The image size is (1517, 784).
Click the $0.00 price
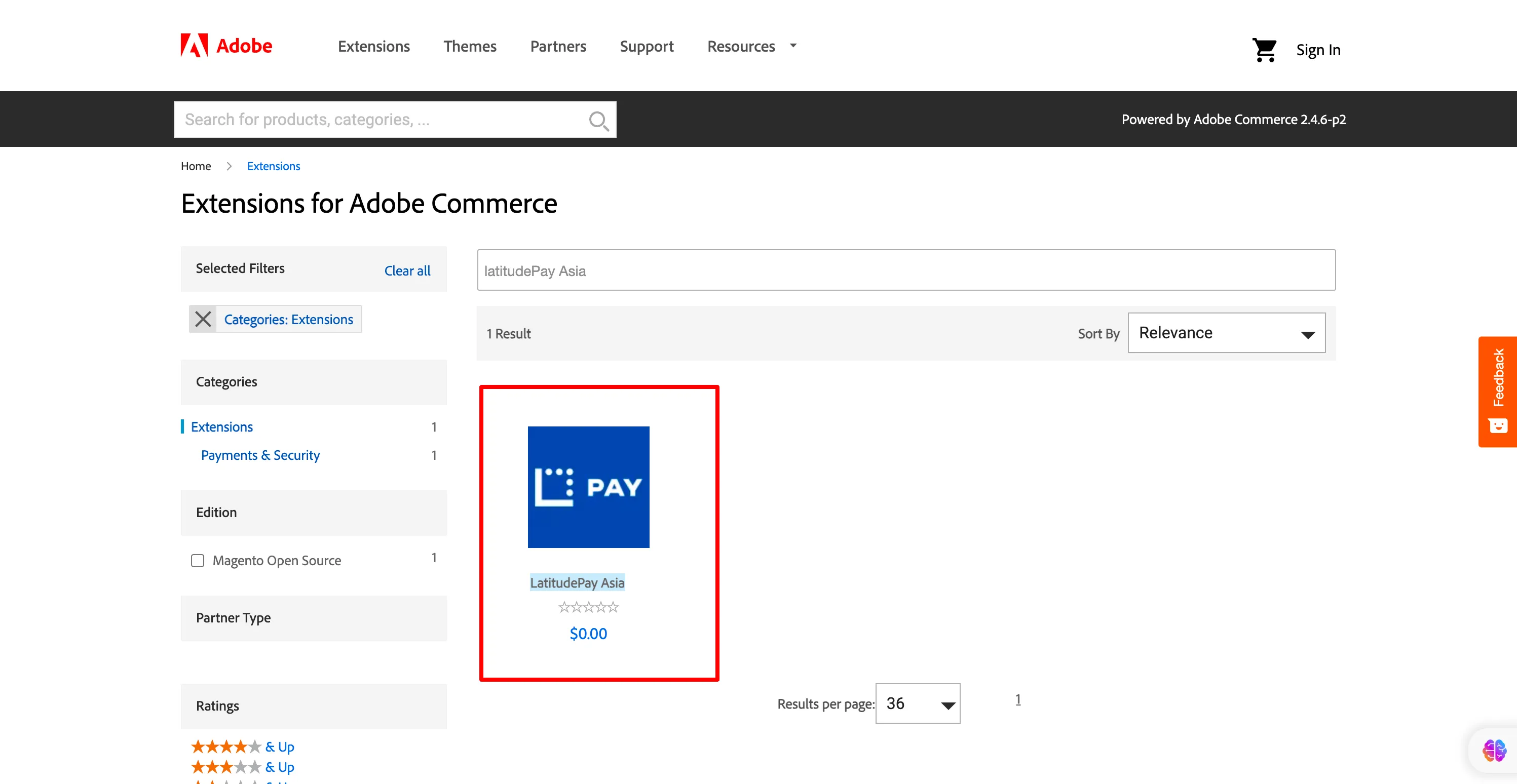[588, 633]
